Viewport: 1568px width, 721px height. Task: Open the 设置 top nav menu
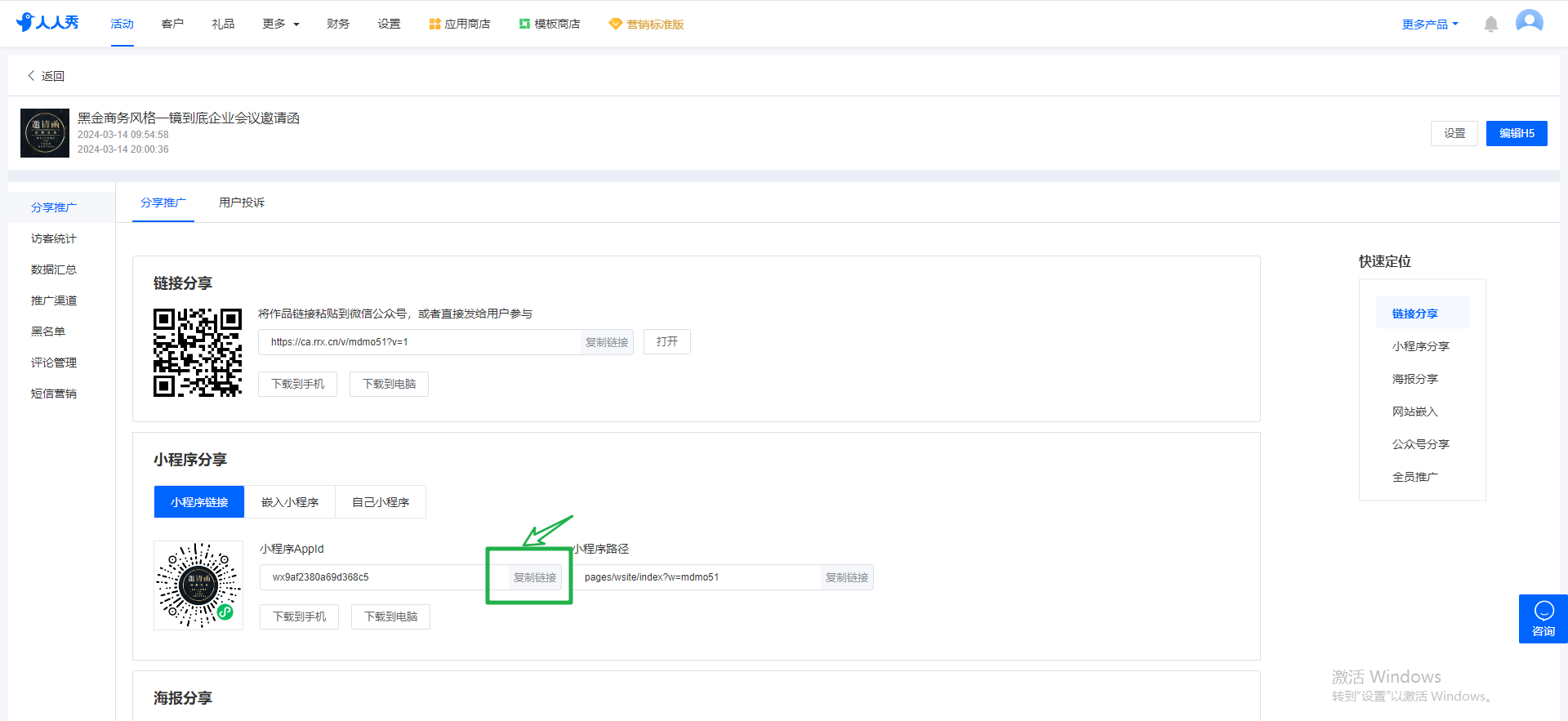click(389, 24)
